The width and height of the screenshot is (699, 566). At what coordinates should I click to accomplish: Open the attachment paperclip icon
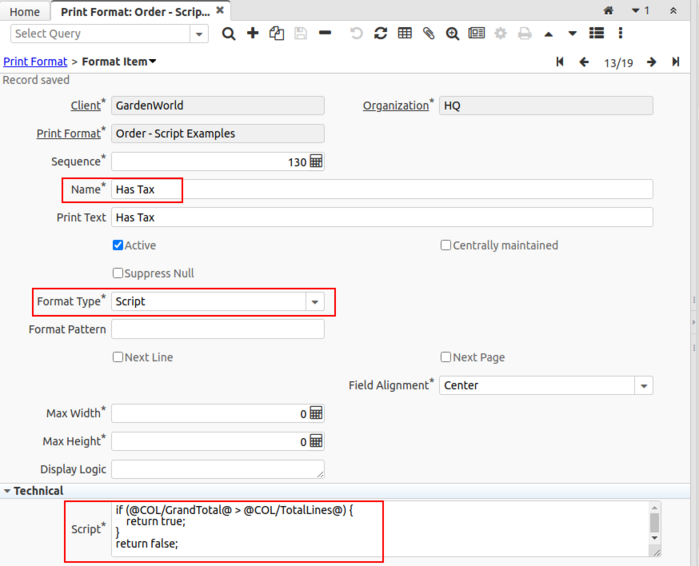(428, 33)
